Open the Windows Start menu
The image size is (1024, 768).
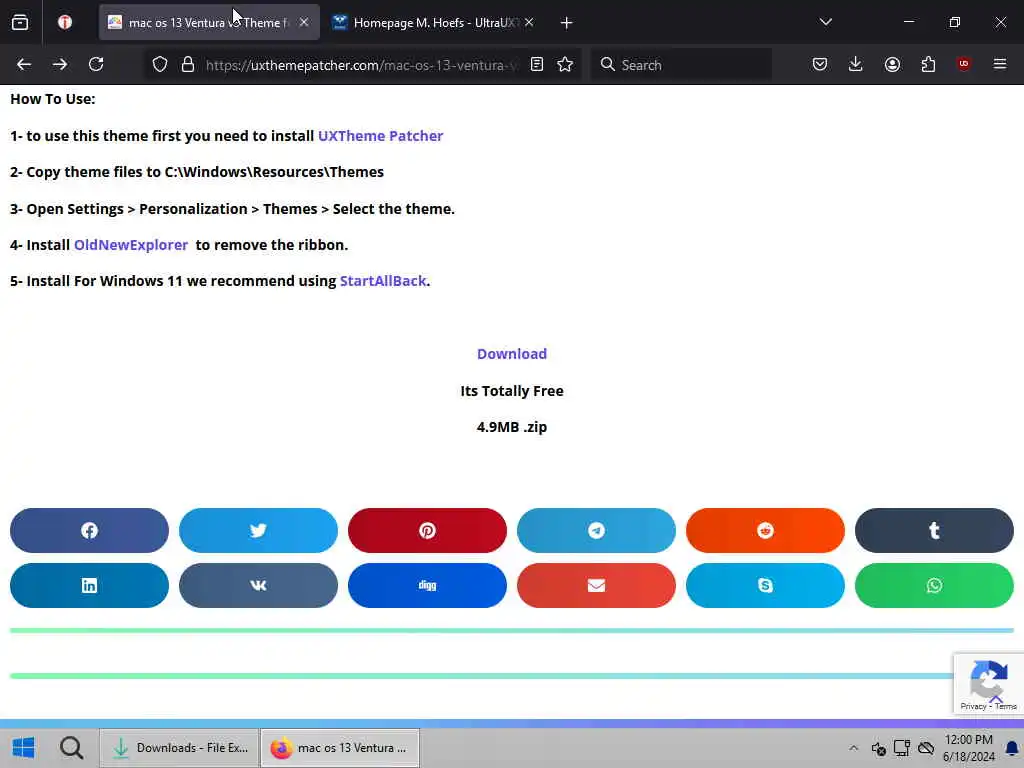pyautogui.click(x=24, y=748)
